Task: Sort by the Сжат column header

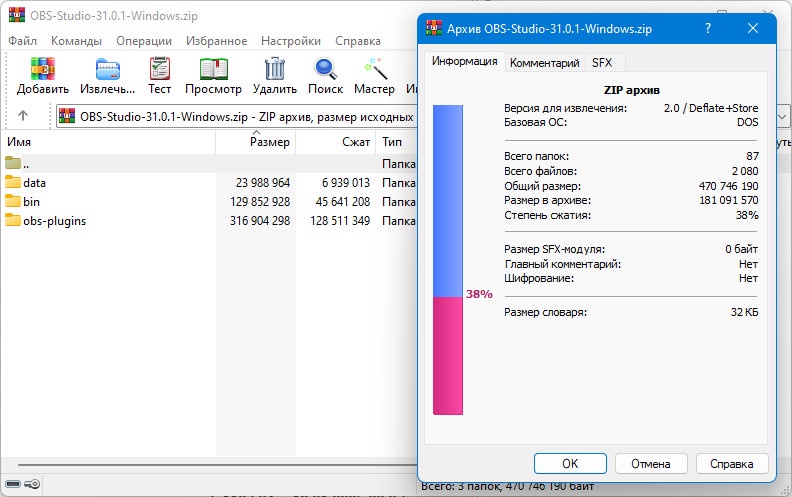Action: (x=335, y=142)
